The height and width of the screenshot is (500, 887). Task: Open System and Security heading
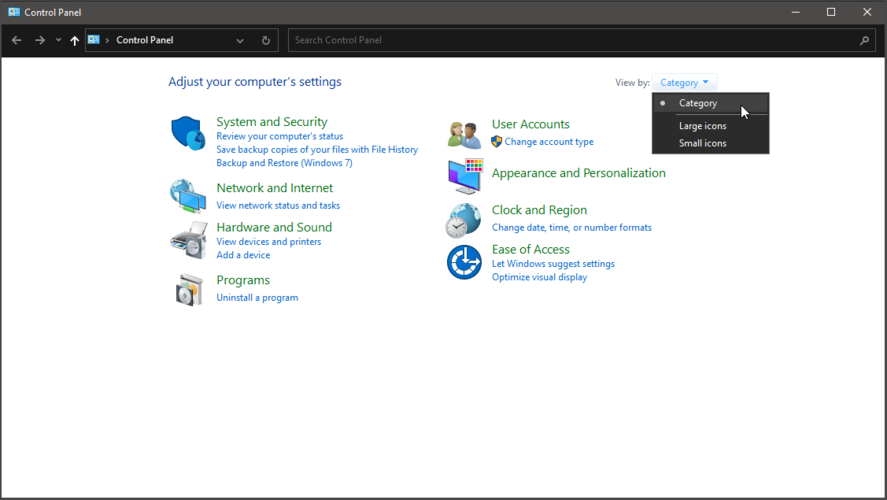coord(272,122)
